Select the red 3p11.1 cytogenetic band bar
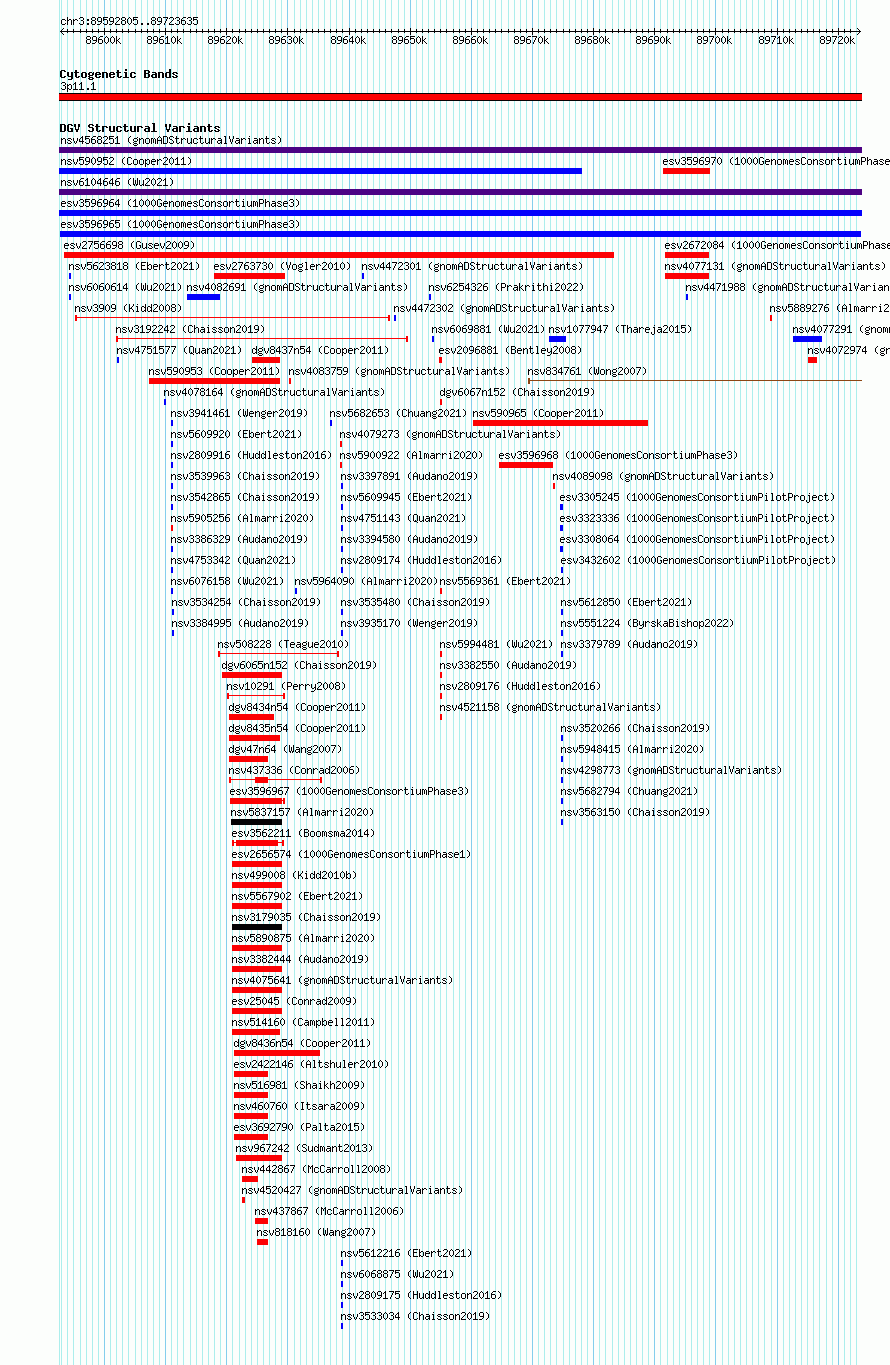Viewport: 890px width, 1365px height. pyautogui.click(x=460, y=97)
